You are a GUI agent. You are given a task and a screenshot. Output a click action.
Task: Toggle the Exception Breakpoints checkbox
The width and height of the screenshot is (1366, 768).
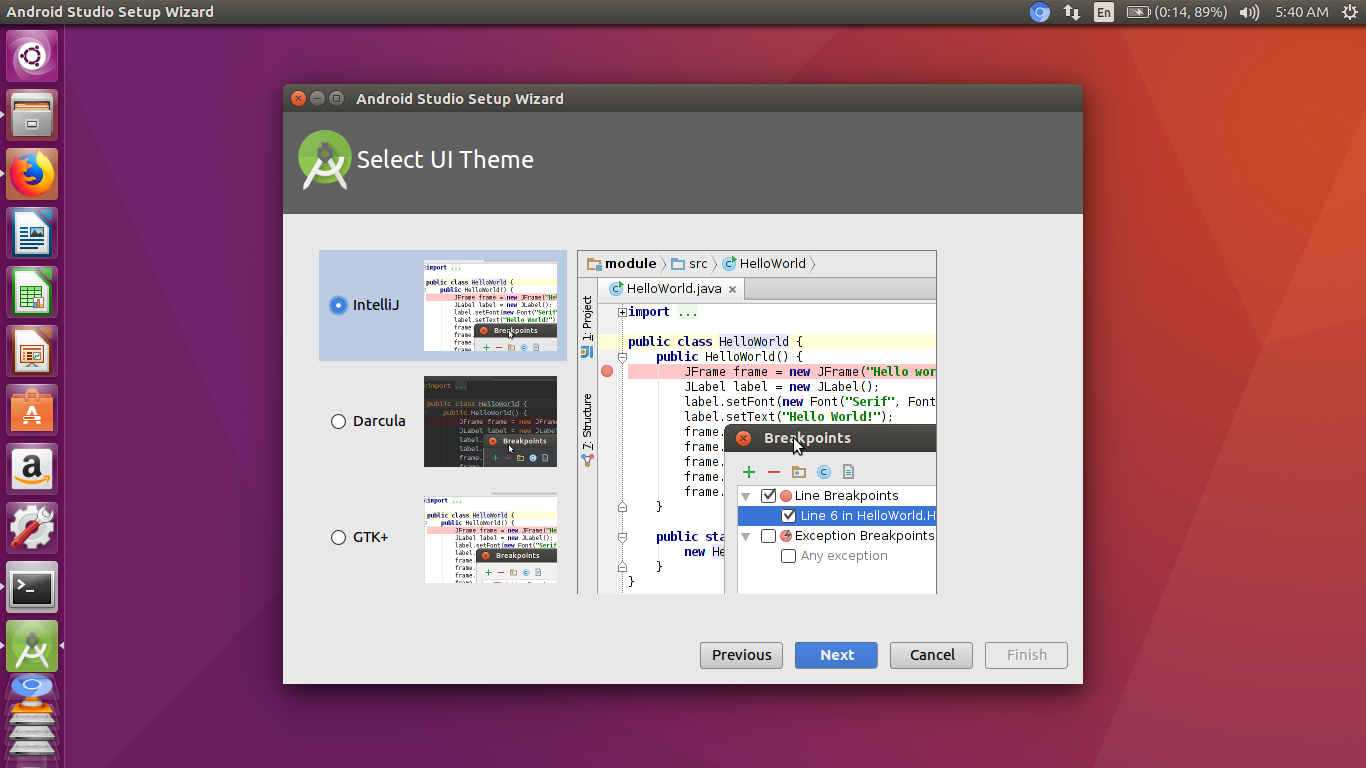[769, 536]
